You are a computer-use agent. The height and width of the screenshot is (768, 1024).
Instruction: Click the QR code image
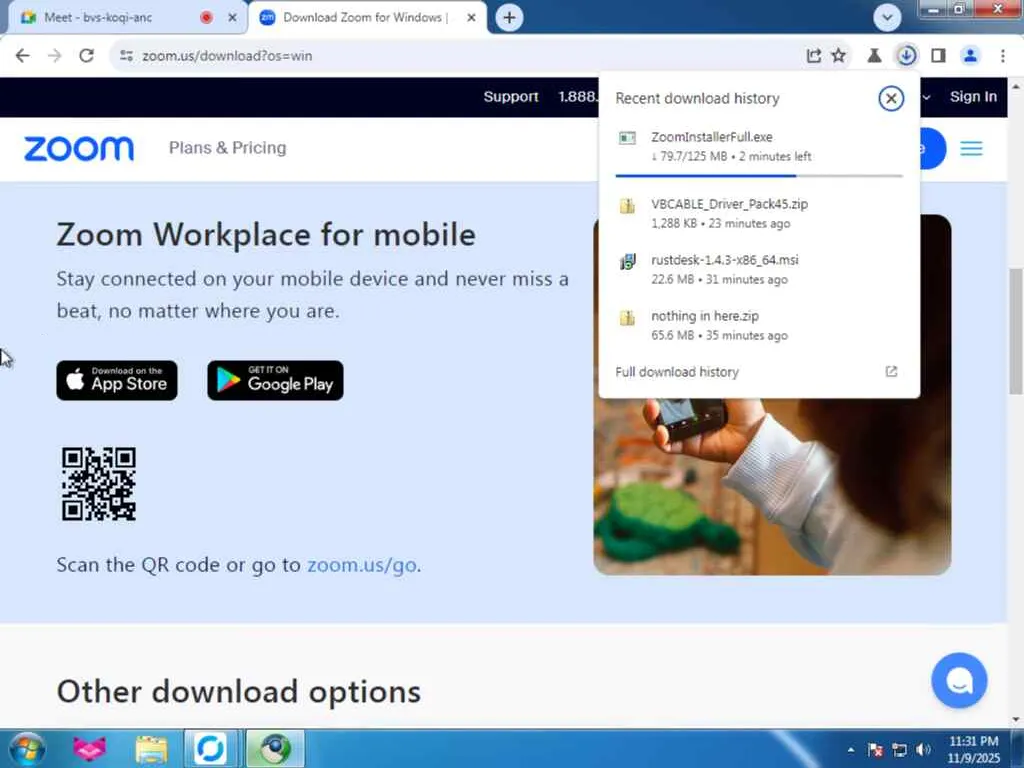pos(99,484)
